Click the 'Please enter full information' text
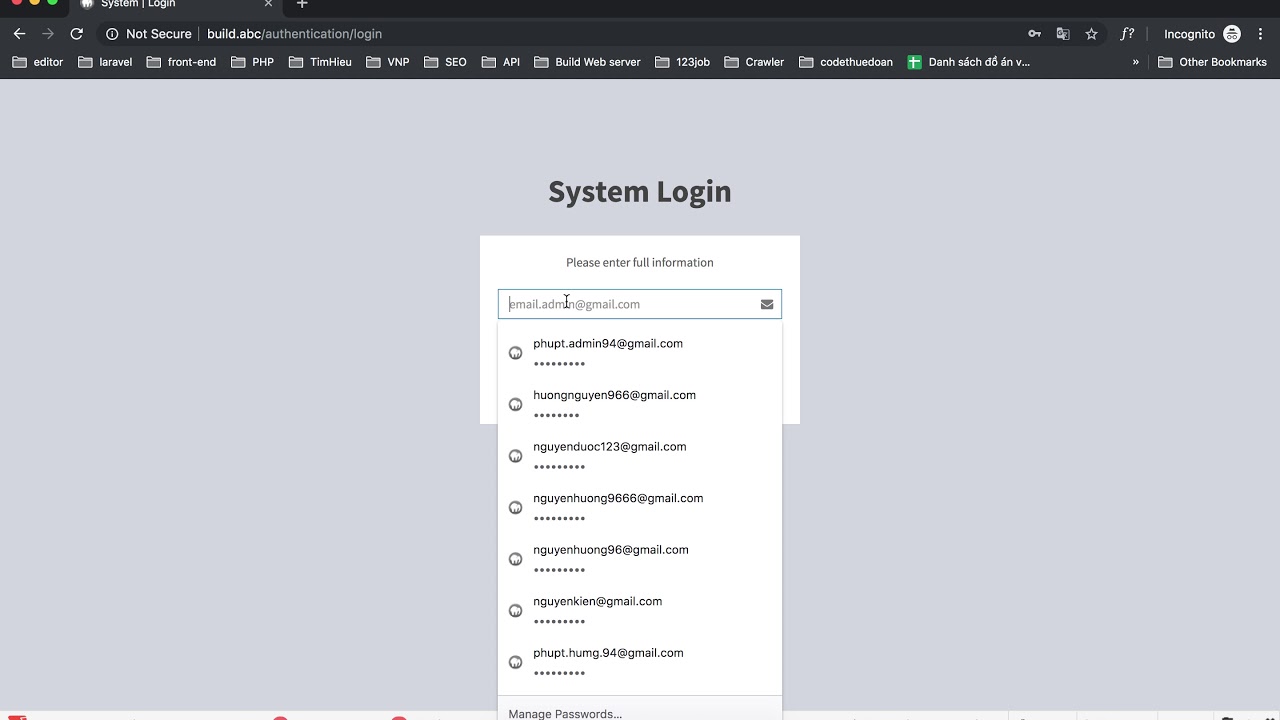This screenshot has height=720, width=1280. click(640, 263)
